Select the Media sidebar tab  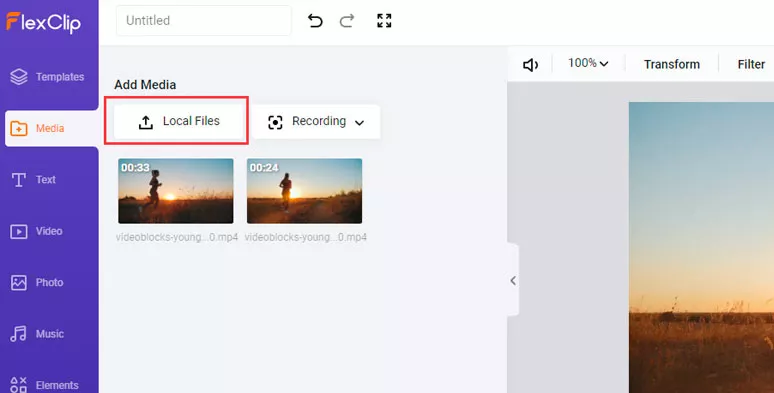pyautogui.click(x=51, y=128)
